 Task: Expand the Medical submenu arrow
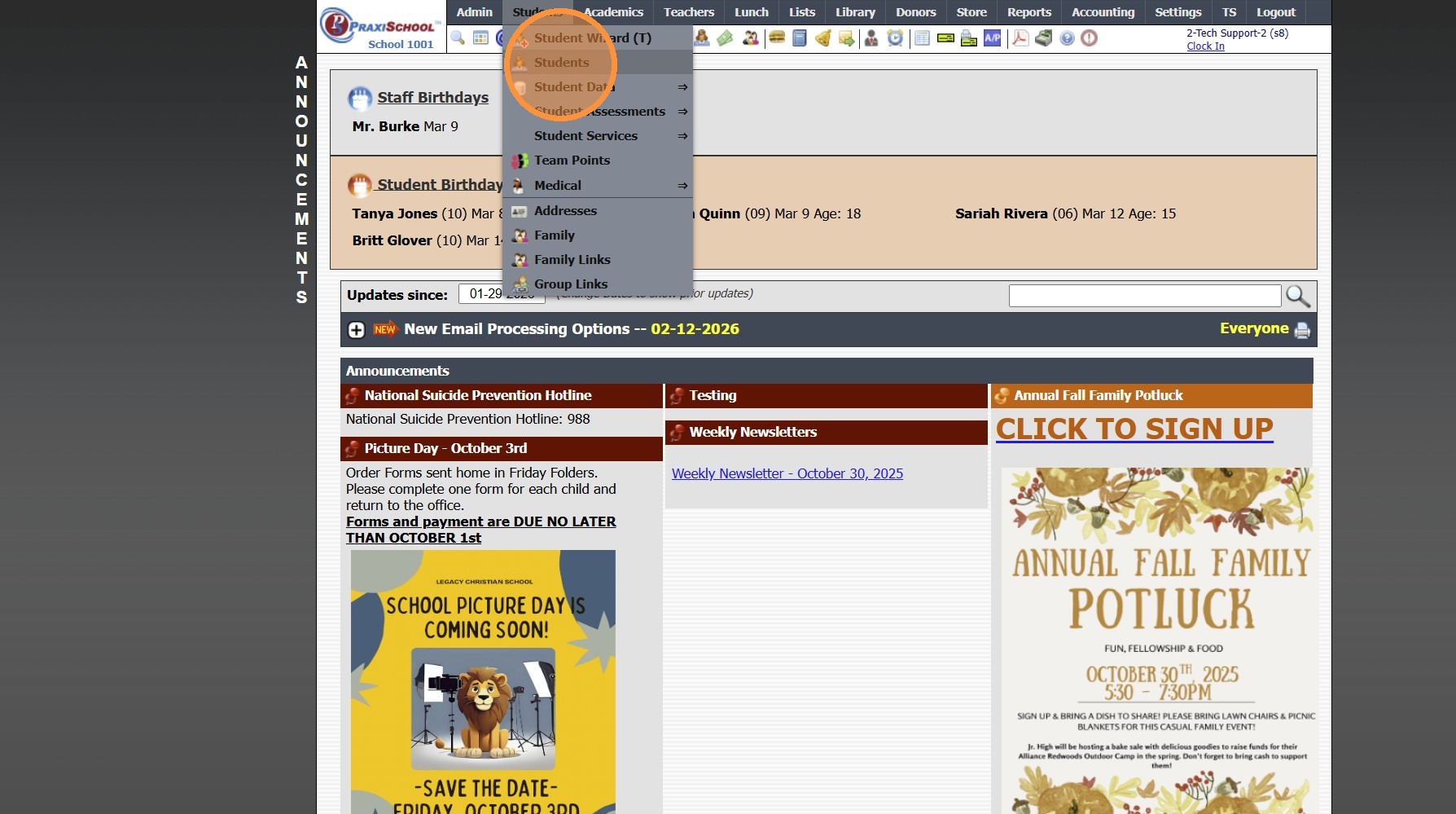(682, 186)
